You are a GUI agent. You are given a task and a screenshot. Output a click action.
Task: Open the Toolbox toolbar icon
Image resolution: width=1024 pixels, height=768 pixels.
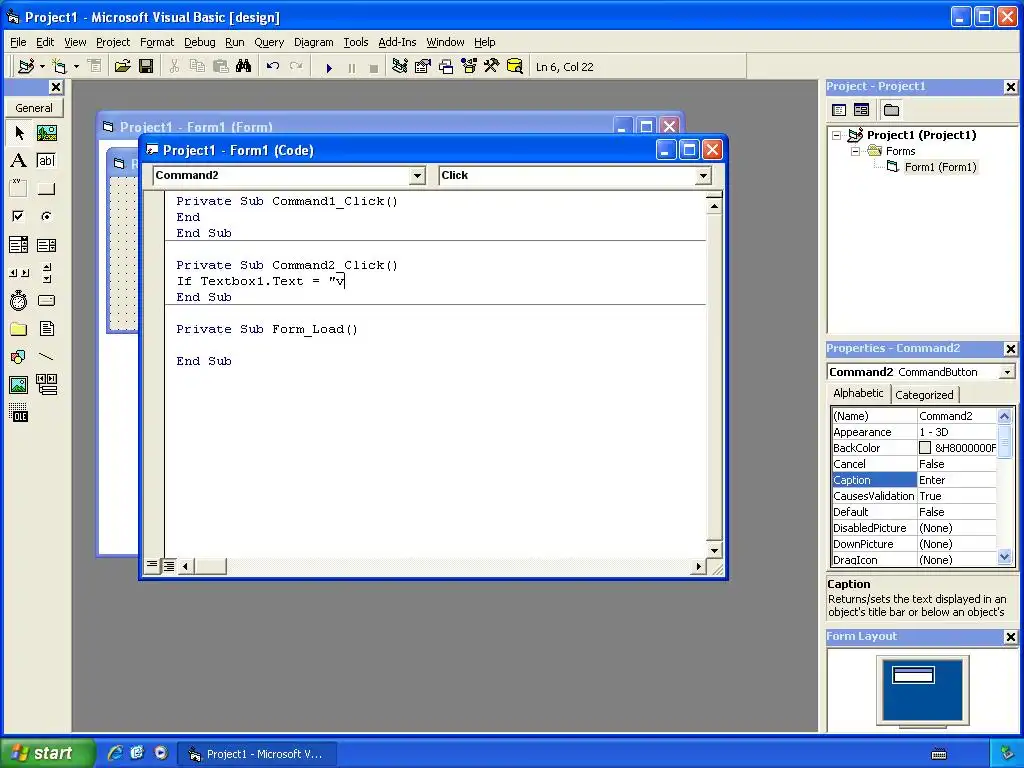coord(492,67)
